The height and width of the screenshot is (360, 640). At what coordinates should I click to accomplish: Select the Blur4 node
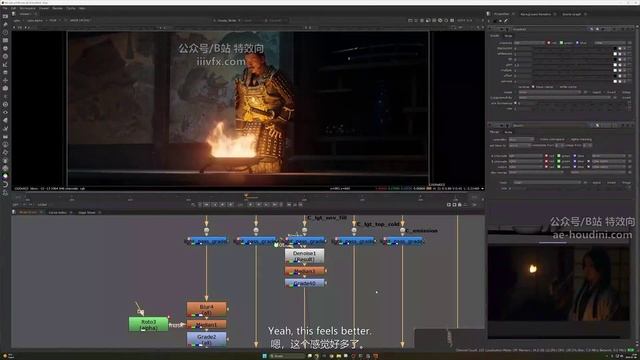(x=207, y=309)
